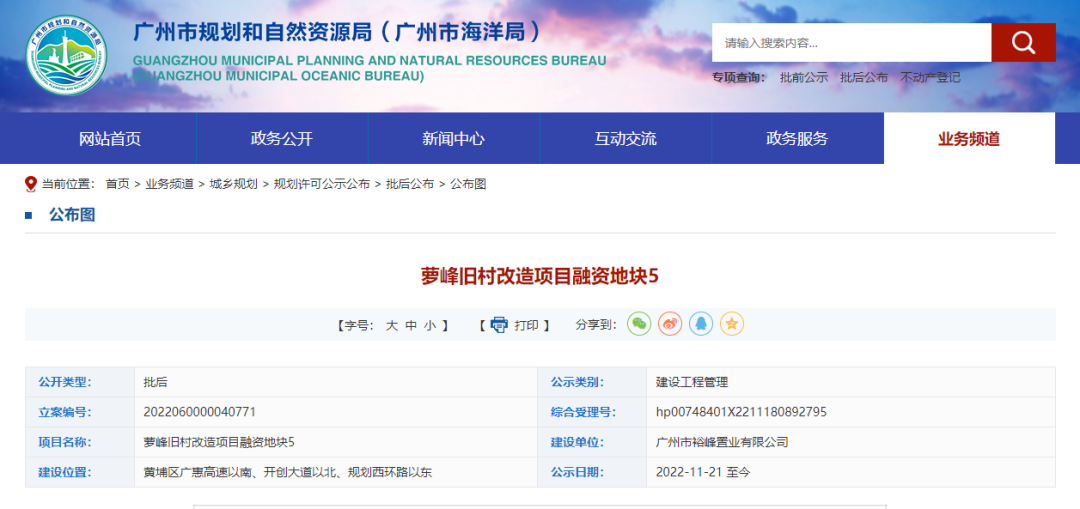Click the 公布图 section heading
The height and width of the screenshot is (509, 1080).
pyautogui.click(x=72, y=215)
